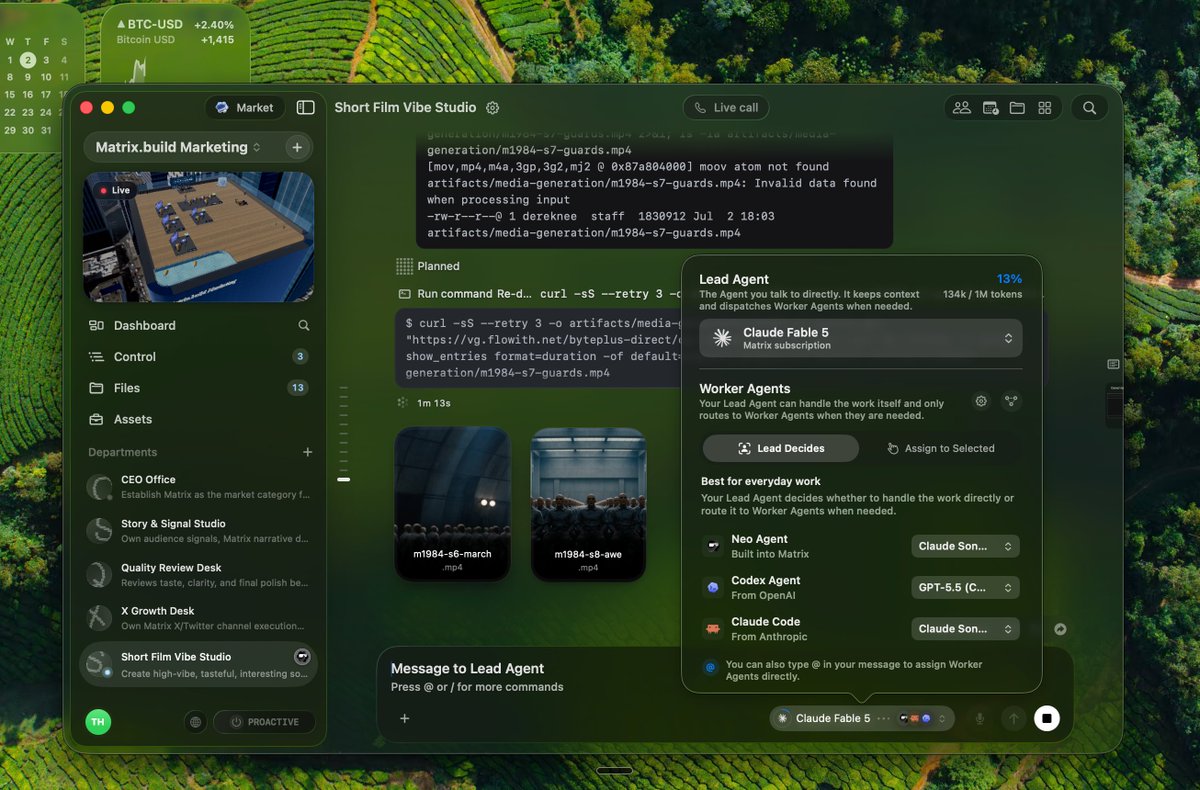The width and height of the screenshot is (1200, 790).
Task: Stop the running agent with the stop button
Action: 1046,718
